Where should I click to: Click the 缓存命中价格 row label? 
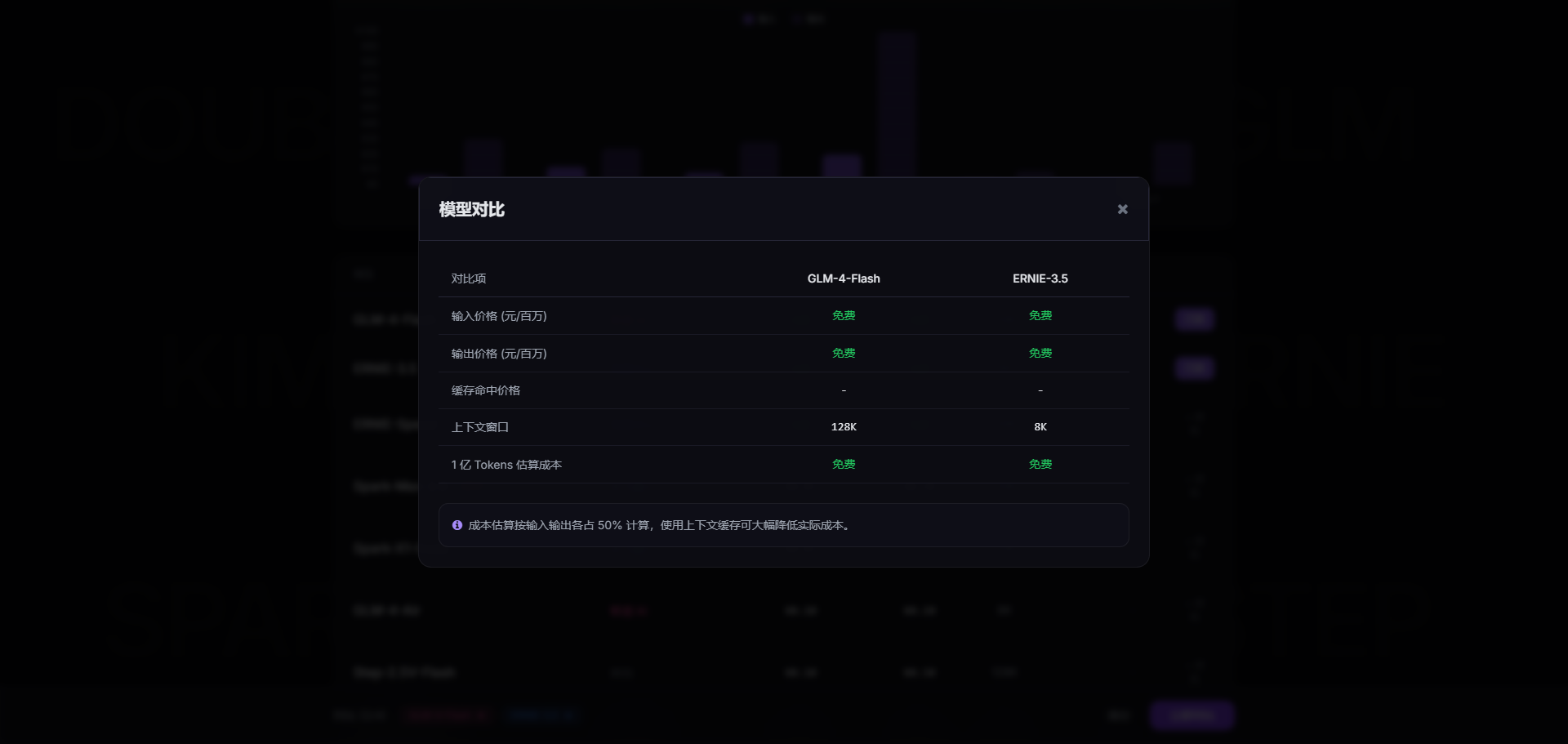point(486,390)
